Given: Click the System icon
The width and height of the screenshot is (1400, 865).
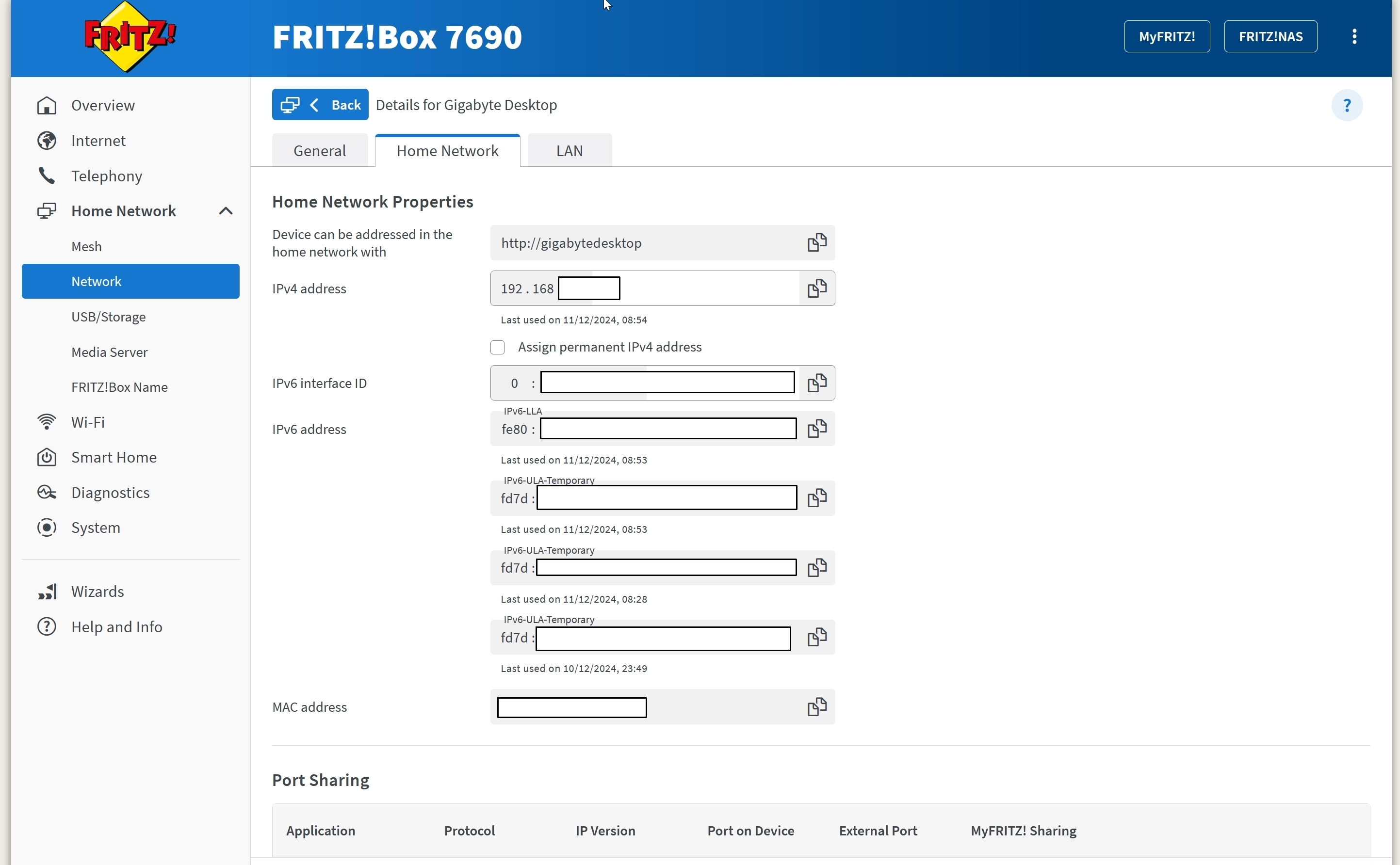Looking at the screenshot, I should pyautogui.click(x=47, y=528).
